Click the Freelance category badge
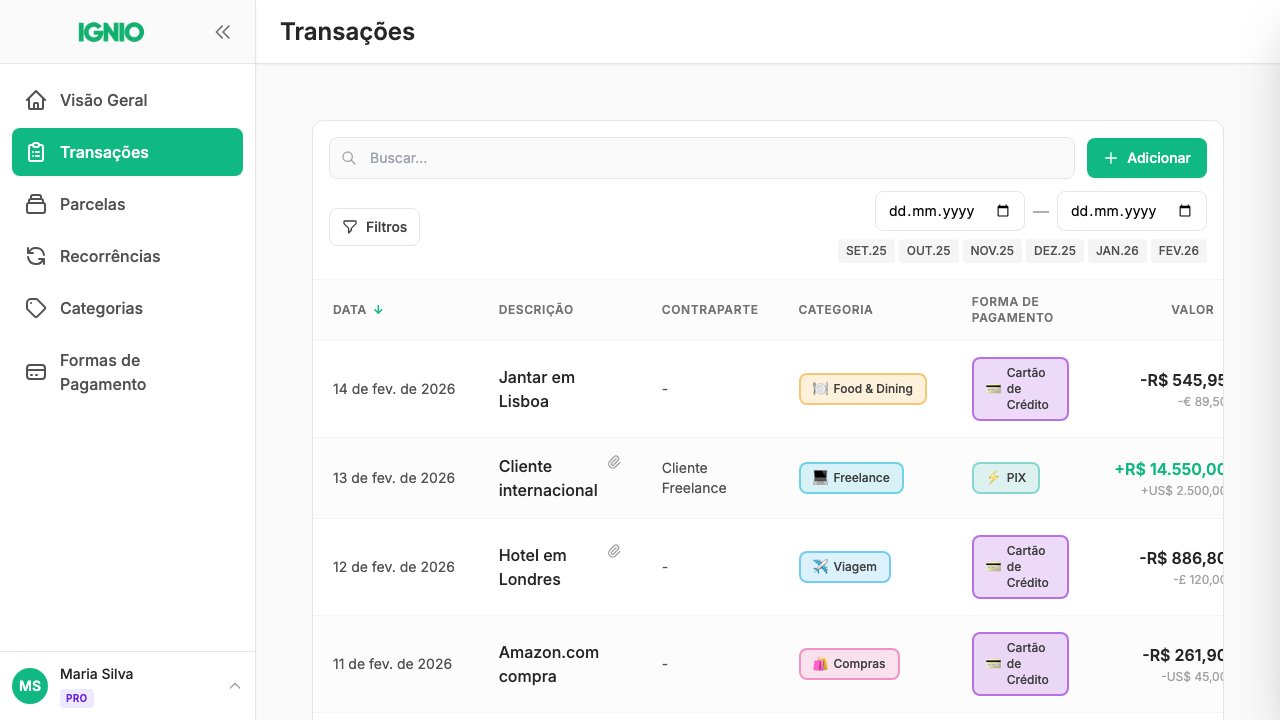The height and width of the screenshot is (720, 1280). tap(851, 478)
